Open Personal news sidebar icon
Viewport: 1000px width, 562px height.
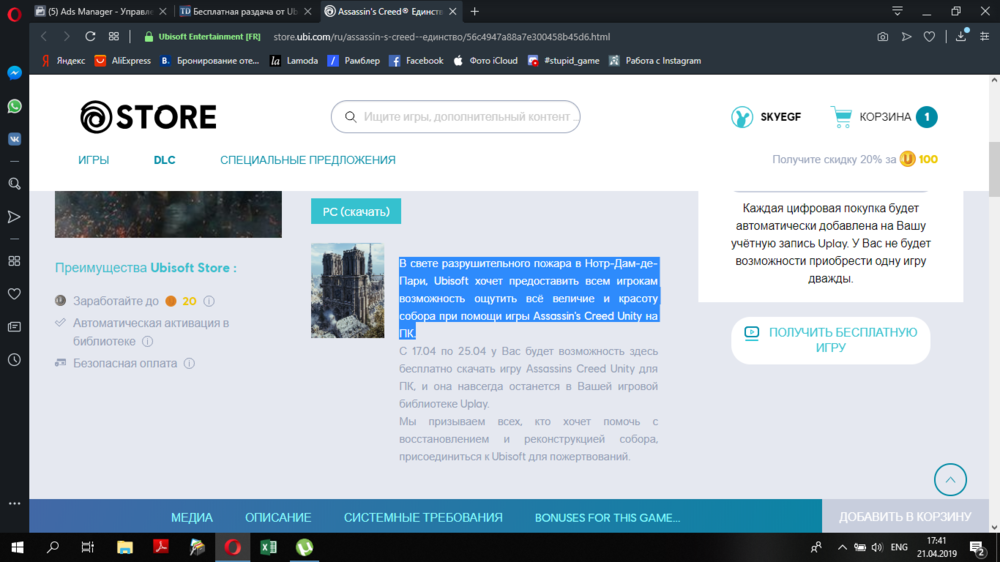click(14, 327)
